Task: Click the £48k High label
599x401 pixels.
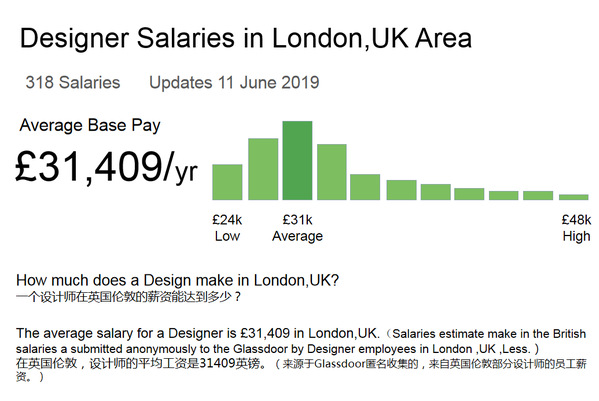Action: 576,228
